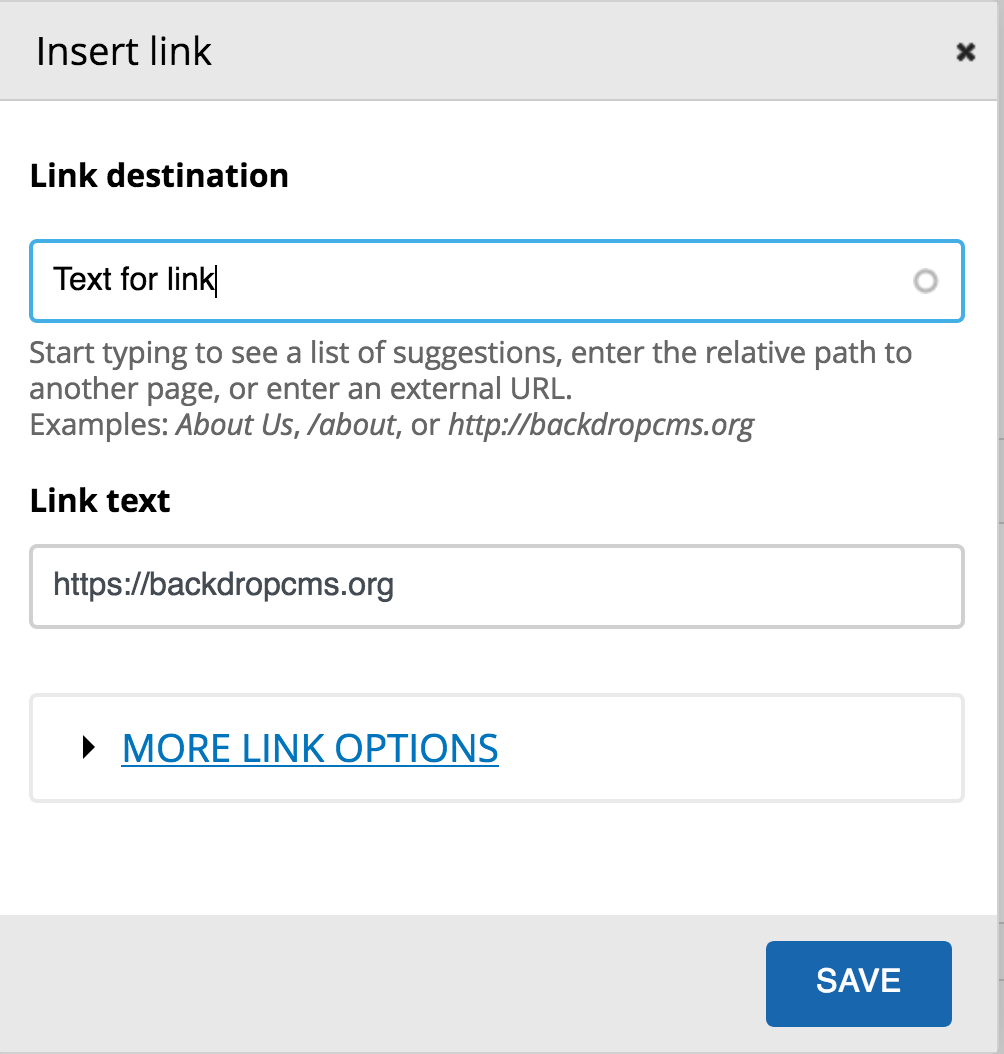Click the Link destination heading label

coord(158,175)
